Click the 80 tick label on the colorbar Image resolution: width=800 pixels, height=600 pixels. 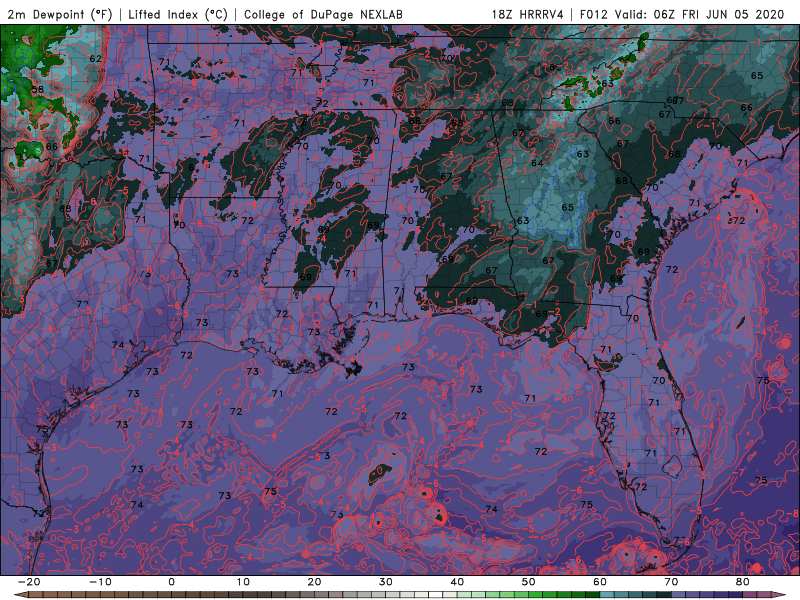pos(743,582)
